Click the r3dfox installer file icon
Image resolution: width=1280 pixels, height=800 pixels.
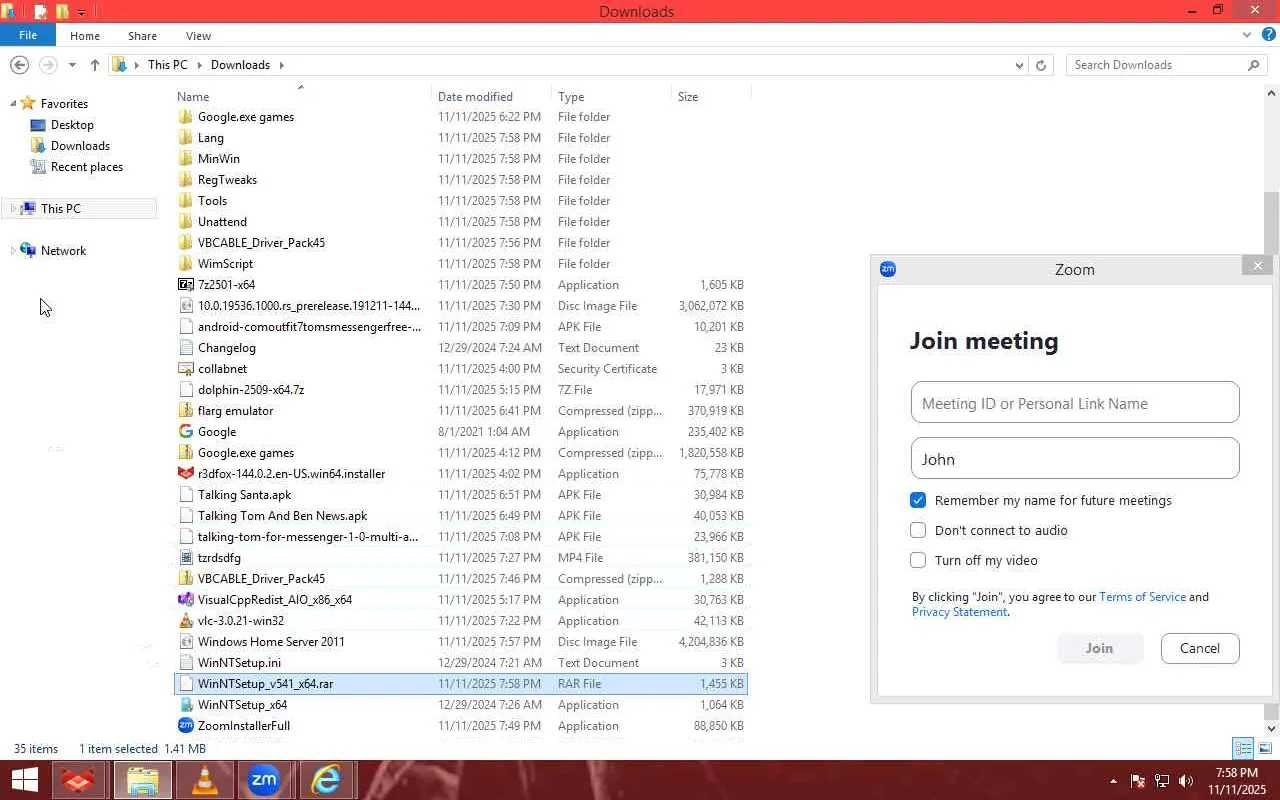(x=185, y=474)
